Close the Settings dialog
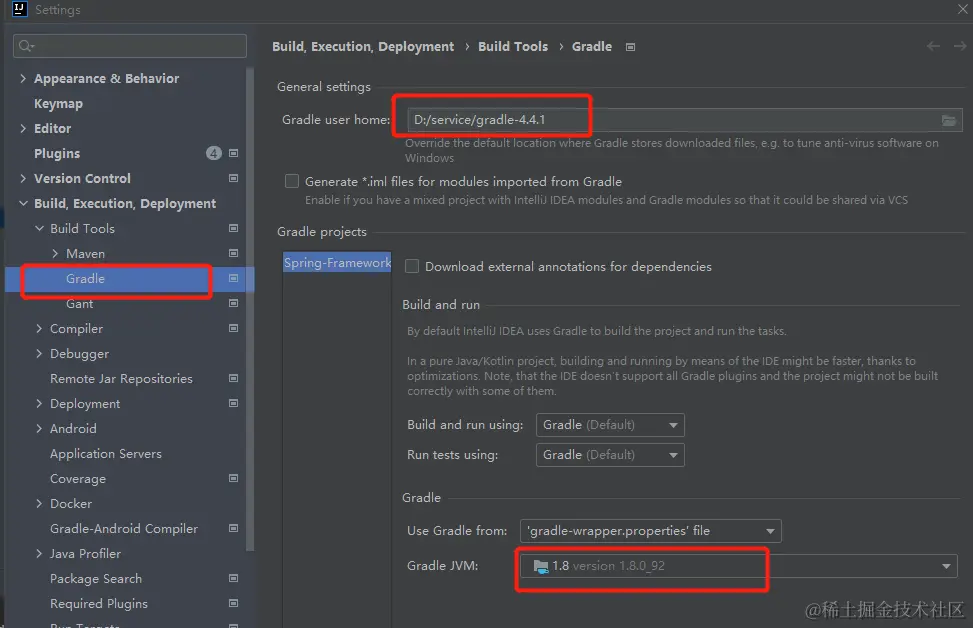 962,9
